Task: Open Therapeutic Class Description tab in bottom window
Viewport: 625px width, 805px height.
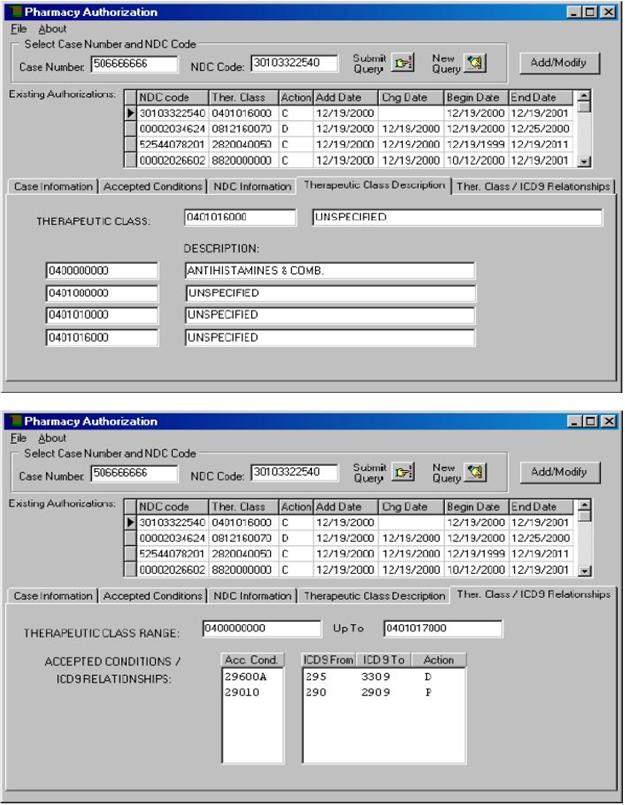Action: [374, 596]
